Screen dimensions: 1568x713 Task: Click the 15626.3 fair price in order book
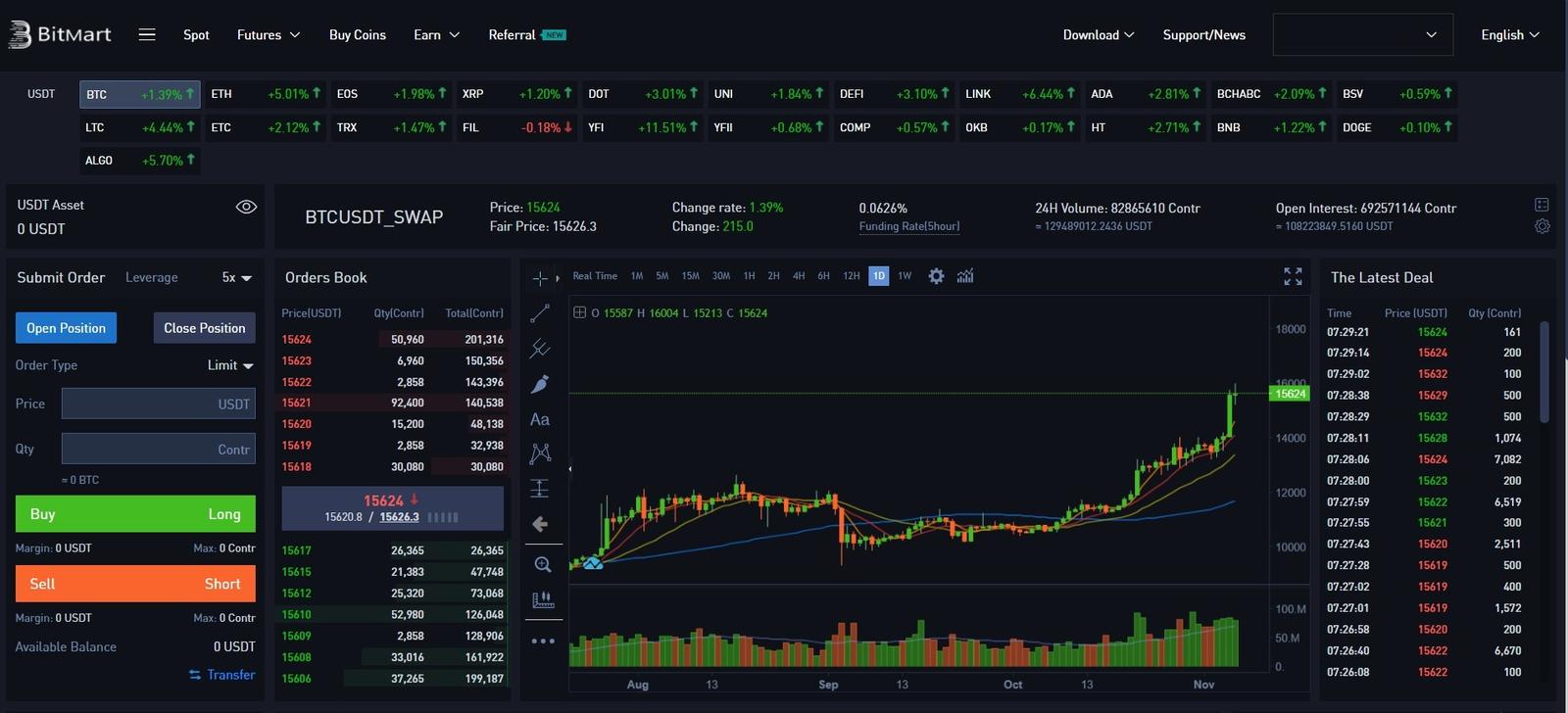pos(399,517)
